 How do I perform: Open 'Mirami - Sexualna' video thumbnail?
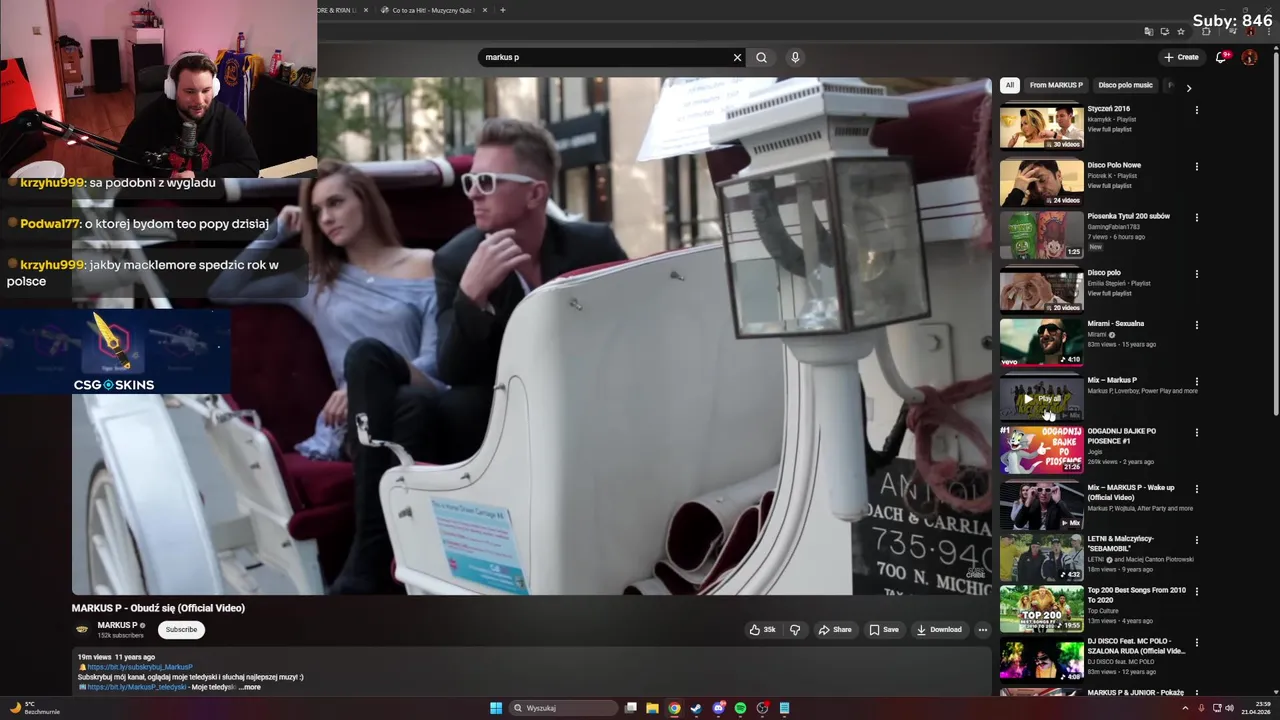[x=1041, y=342]
